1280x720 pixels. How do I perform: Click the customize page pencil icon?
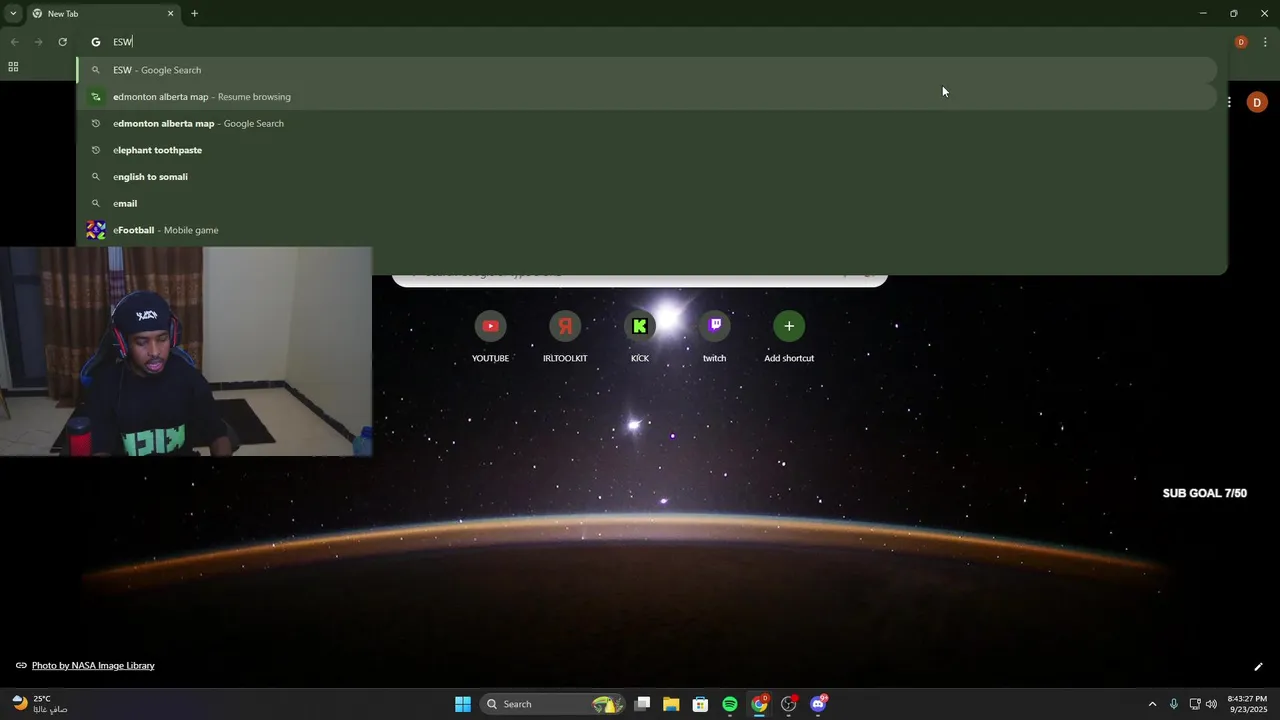pos(1258,667)
